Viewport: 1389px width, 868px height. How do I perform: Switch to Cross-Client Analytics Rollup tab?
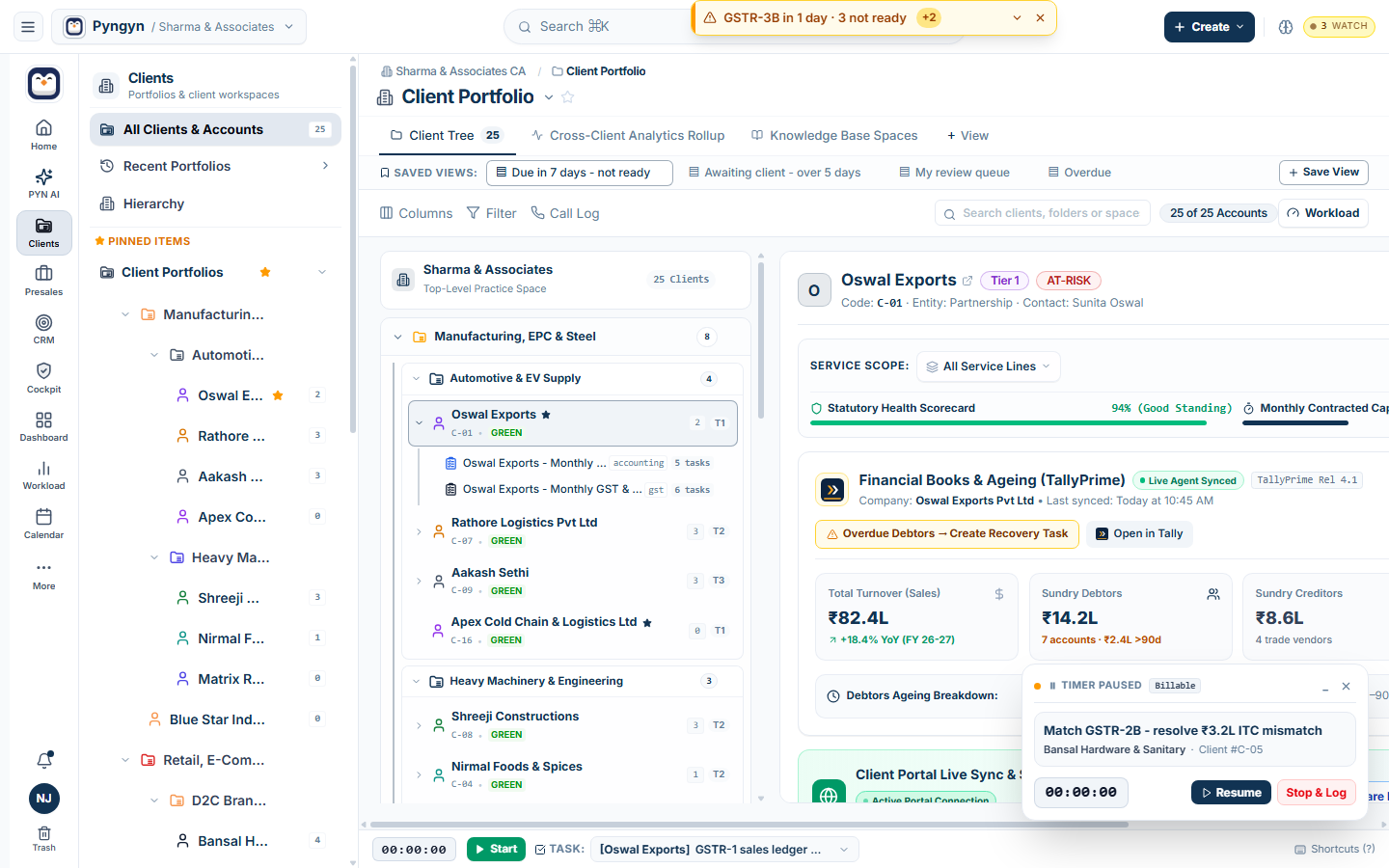628,136
